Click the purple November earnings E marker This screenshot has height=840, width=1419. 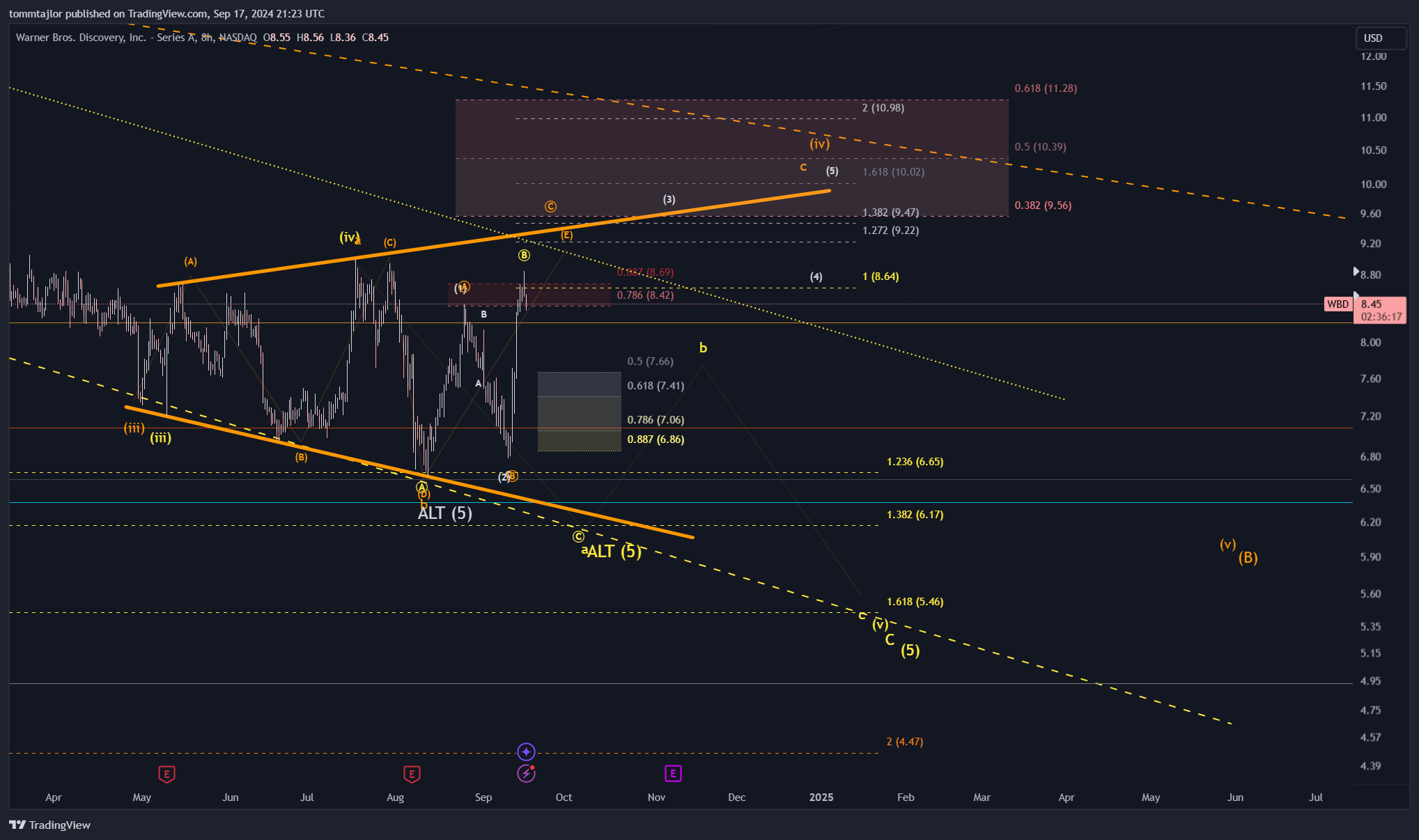click(x=673, y=773)
